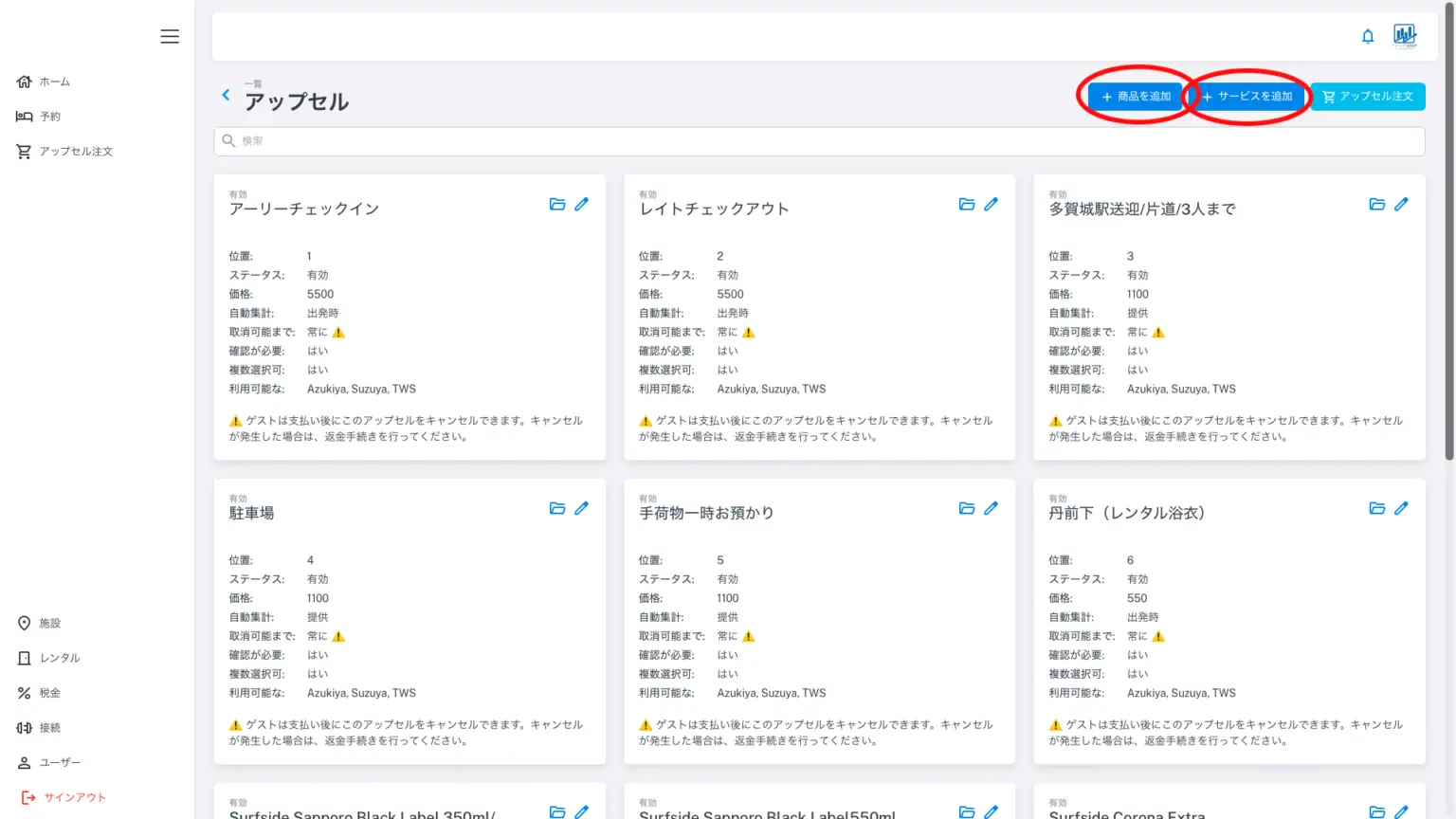Screen dimensions: 1456x819
Task: Open folder icon on 丹前下 card
Action: [1377, 508]
